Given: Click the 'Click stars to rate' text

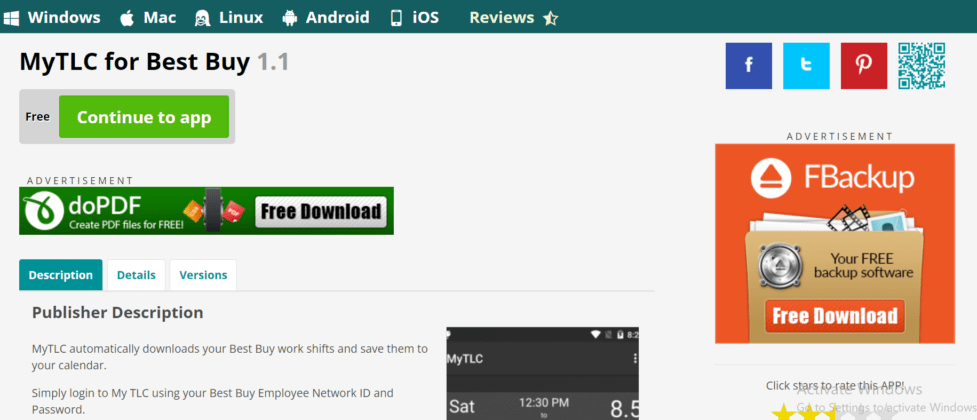Looking at the screenshot, I should [x=835, y=385].
